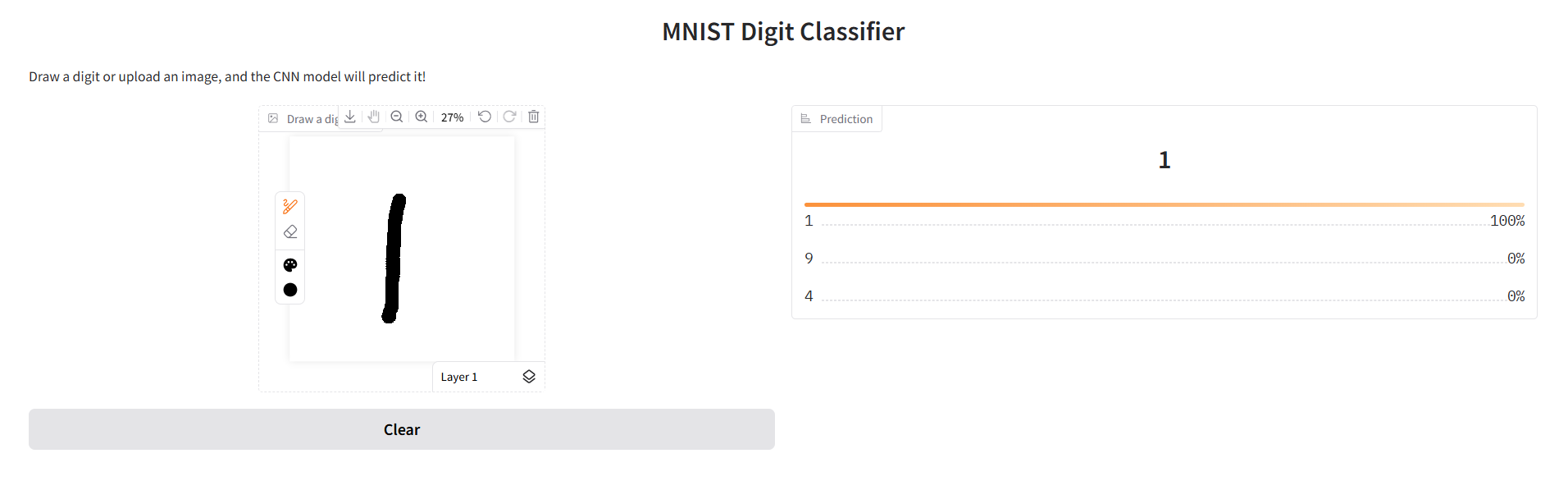Select the digit 9 prediction row
1568x490 pixels.
pyautogui.click(x=1164, y=259)
